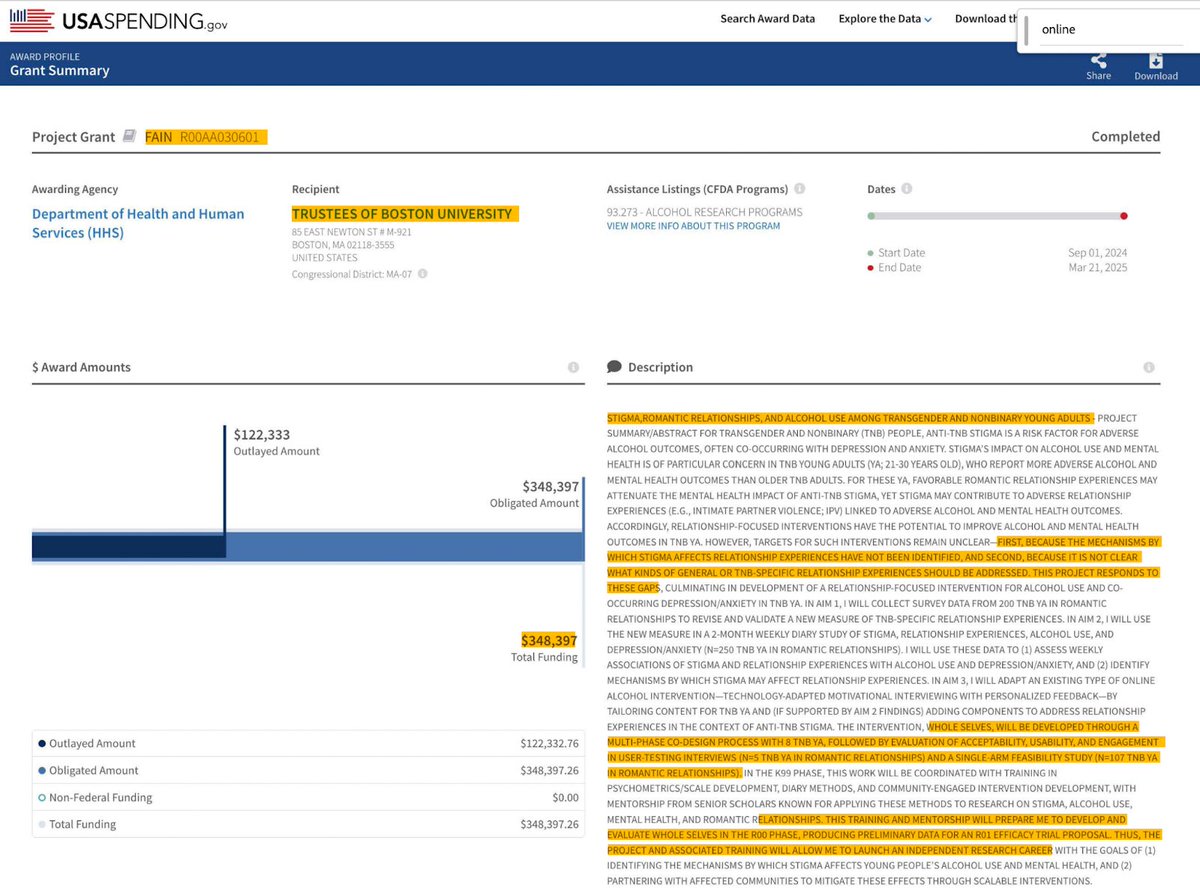
Task: Open Department of Health and Human Services link
Action: [x=138, y=223]
